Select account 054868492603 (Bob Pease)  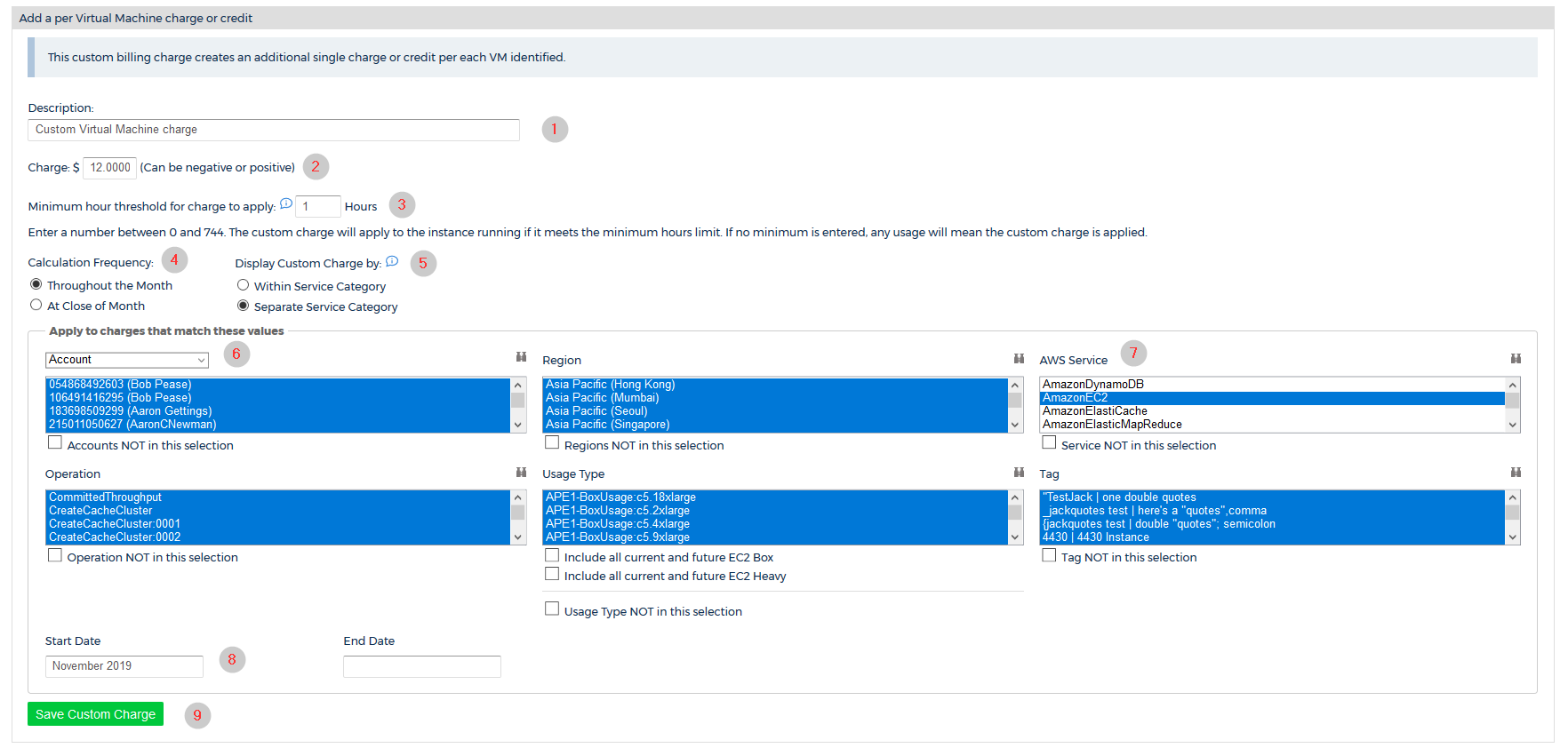point(278,385)
